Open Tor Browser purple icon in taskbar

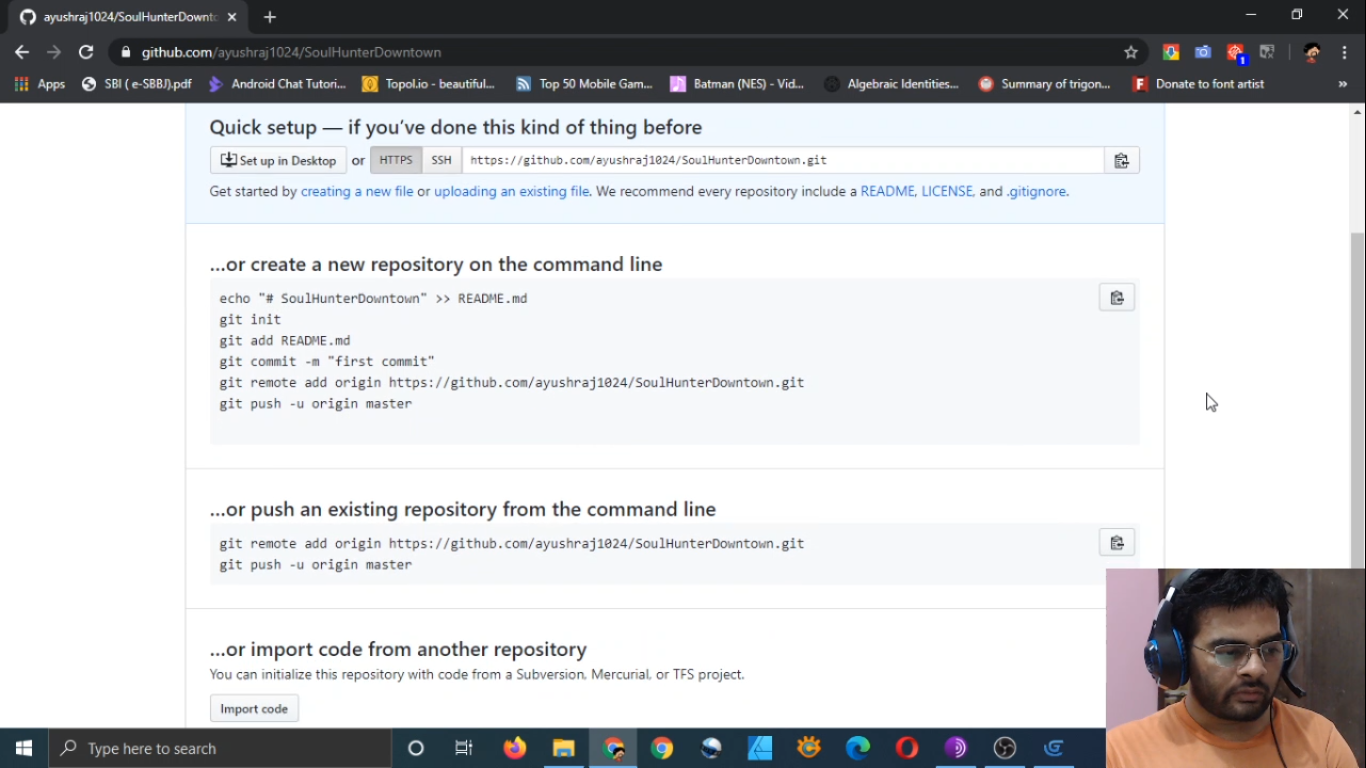coord(956,748)
